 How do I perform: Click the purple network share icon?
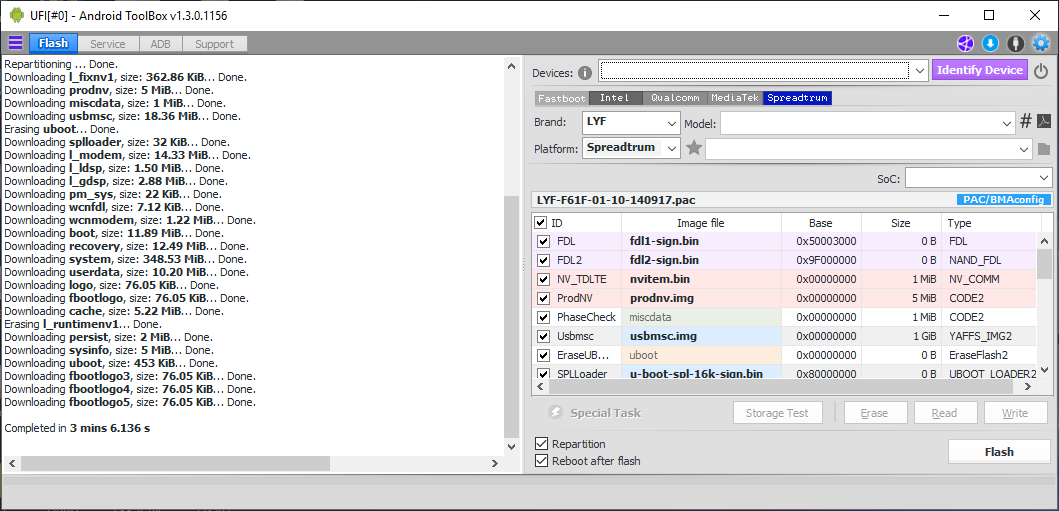[965, 44]
